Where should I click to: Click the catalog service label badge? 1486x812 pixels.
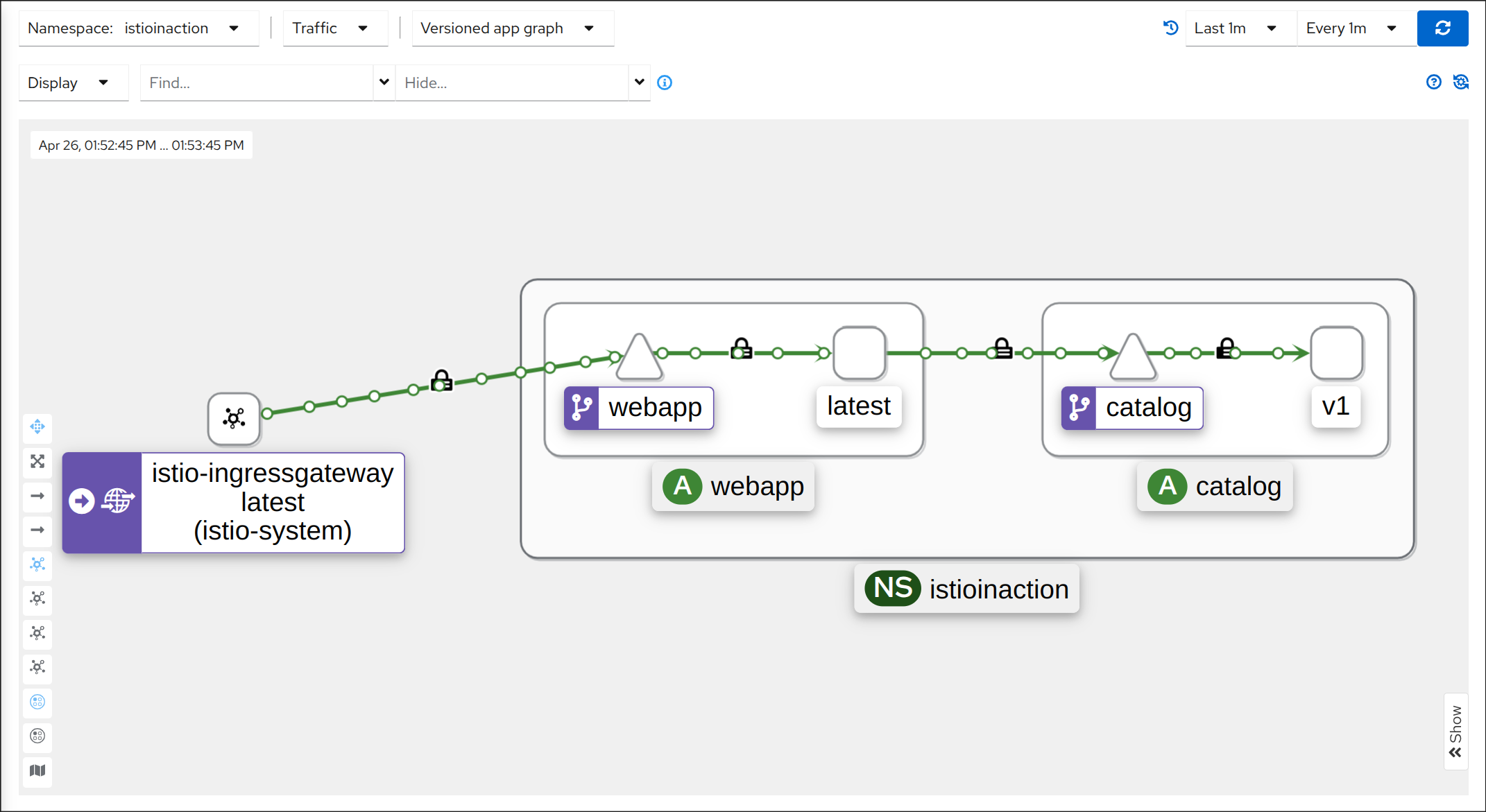(1132, 408)
